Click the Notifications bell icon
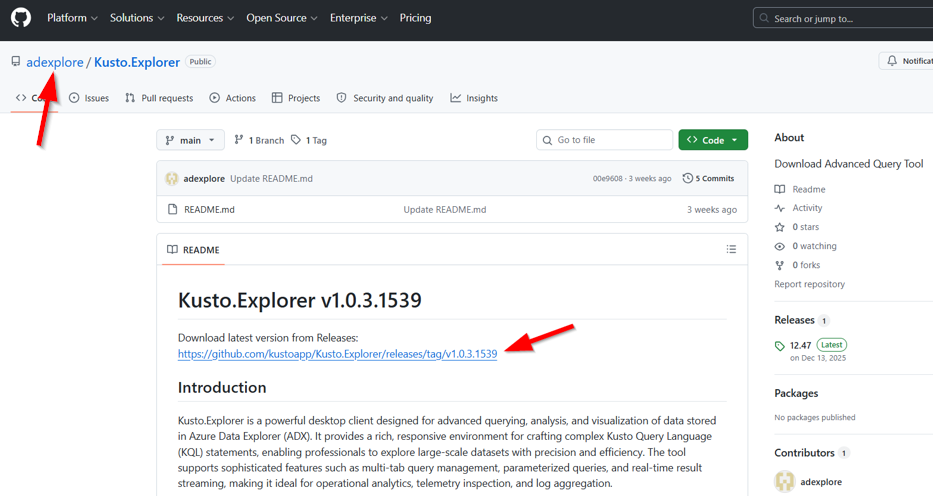 coord(892,61)
